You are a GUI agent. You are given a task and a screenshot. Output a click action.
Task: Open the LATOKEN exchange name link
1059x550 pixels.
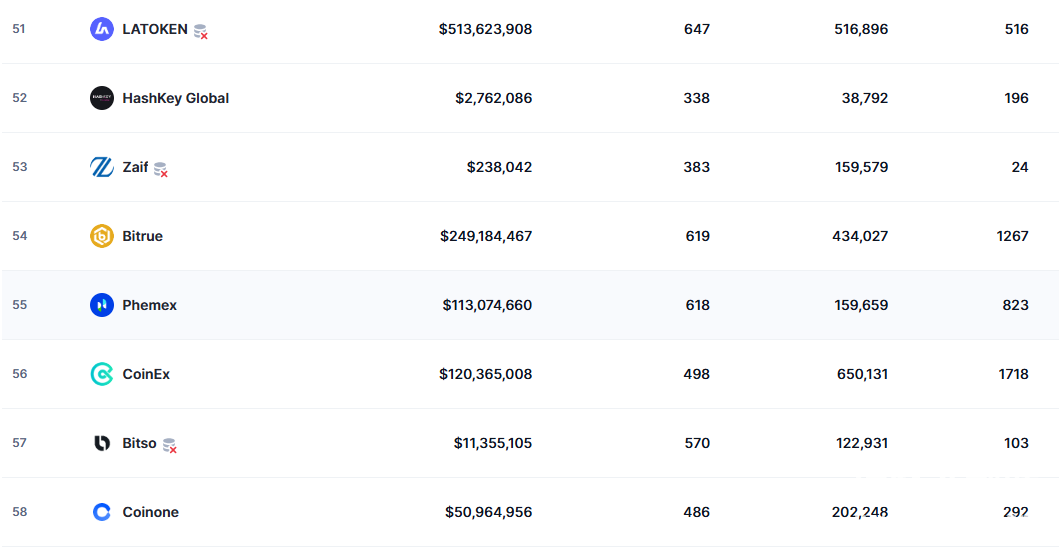(154, 29)
